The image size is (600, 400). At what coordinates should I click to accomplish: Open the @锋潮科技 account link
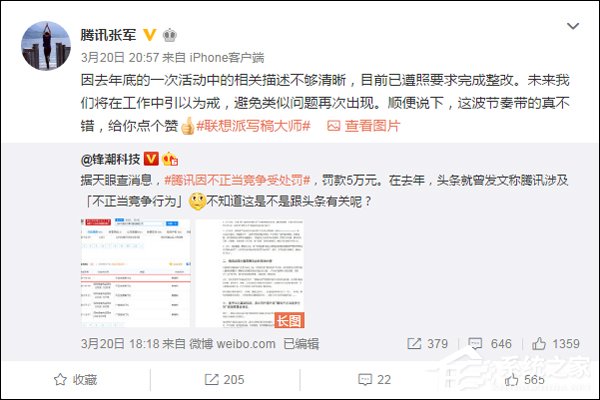tap(110, 159)
